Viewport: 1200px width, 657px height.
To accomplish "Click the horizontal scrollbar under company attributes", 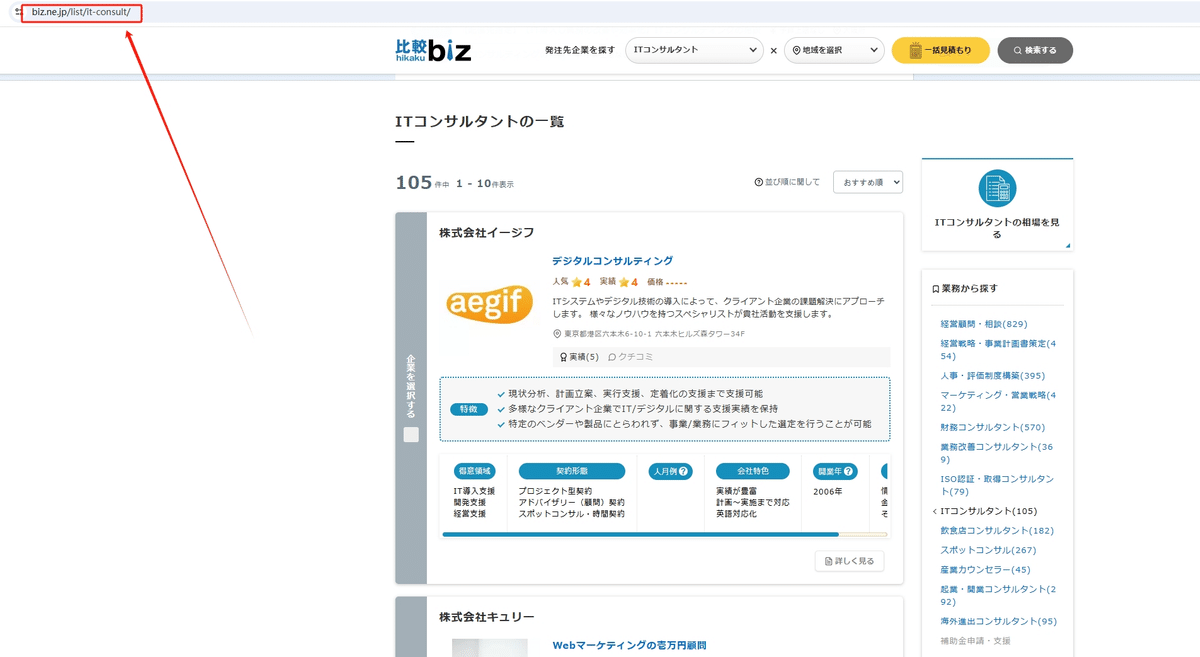I will (x=664, y=535).
